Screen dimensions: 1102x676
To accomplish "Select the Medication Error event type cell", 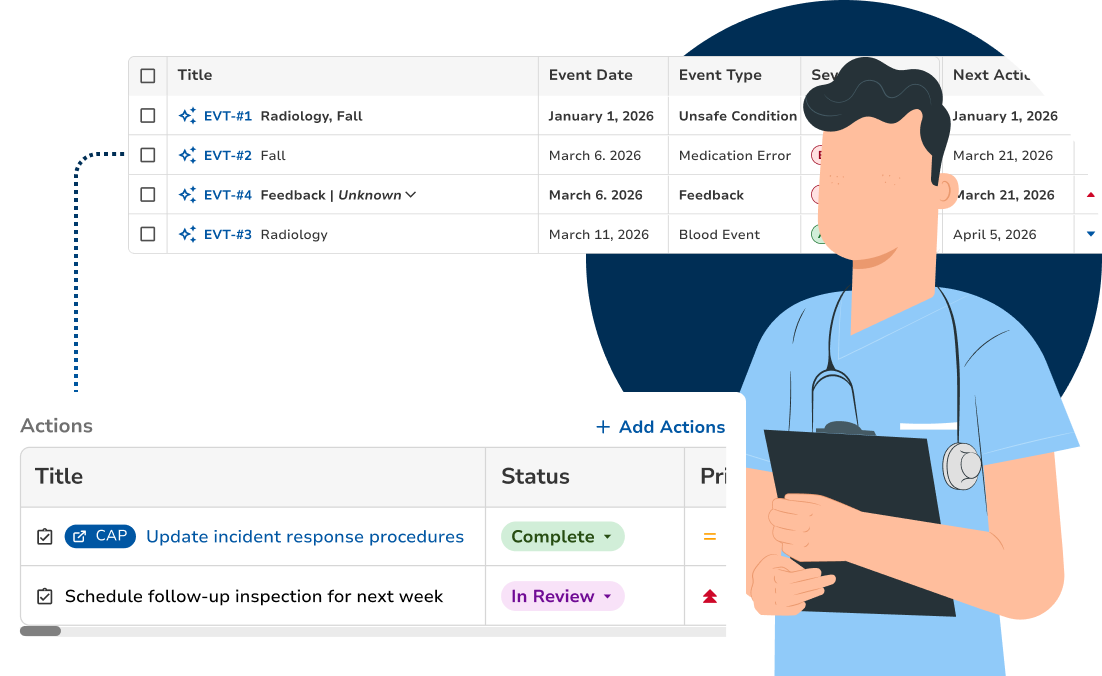I will pyautogui.click(x=735, y=155).
